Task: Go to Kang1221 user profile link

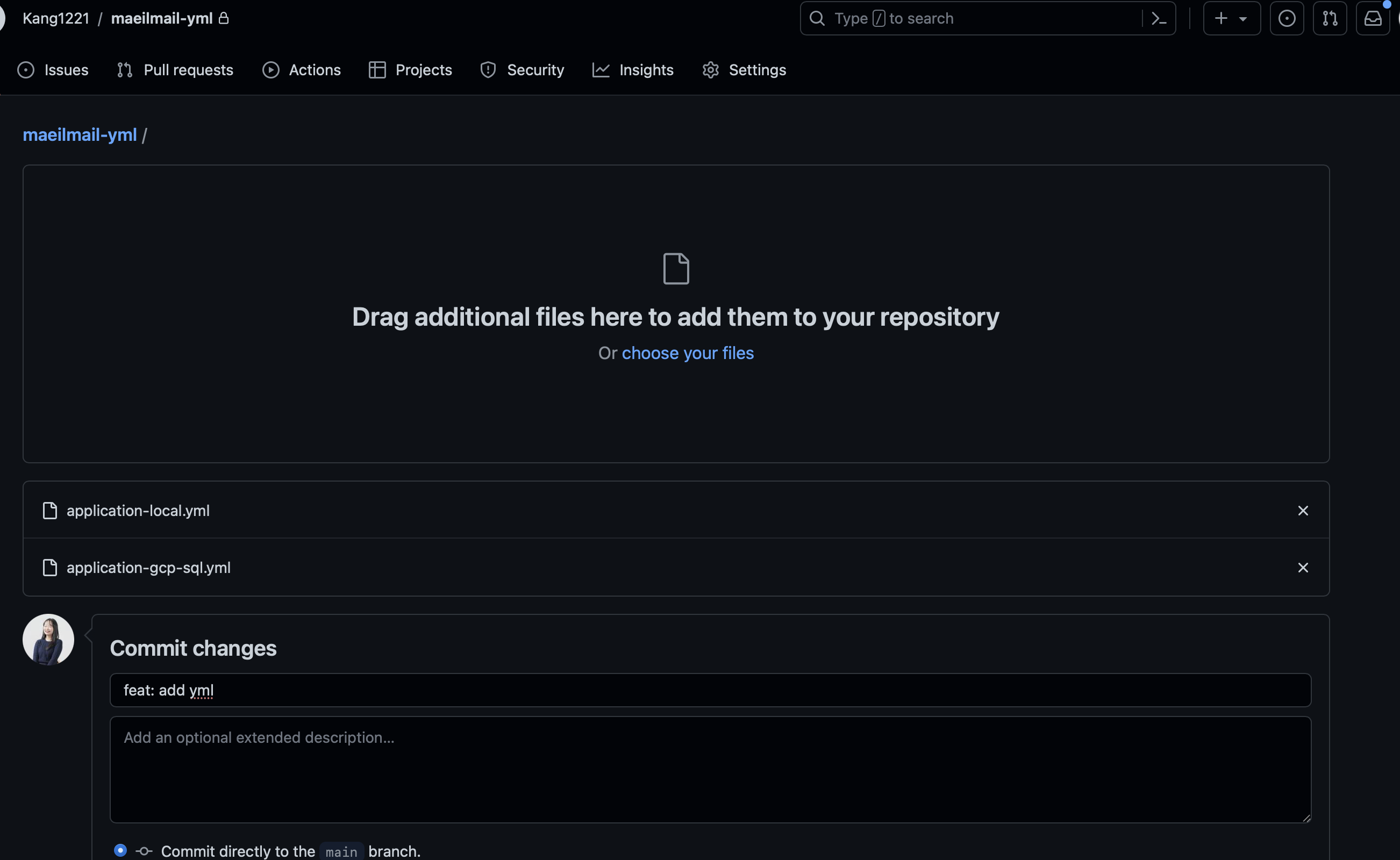Action: click(56, 18)
